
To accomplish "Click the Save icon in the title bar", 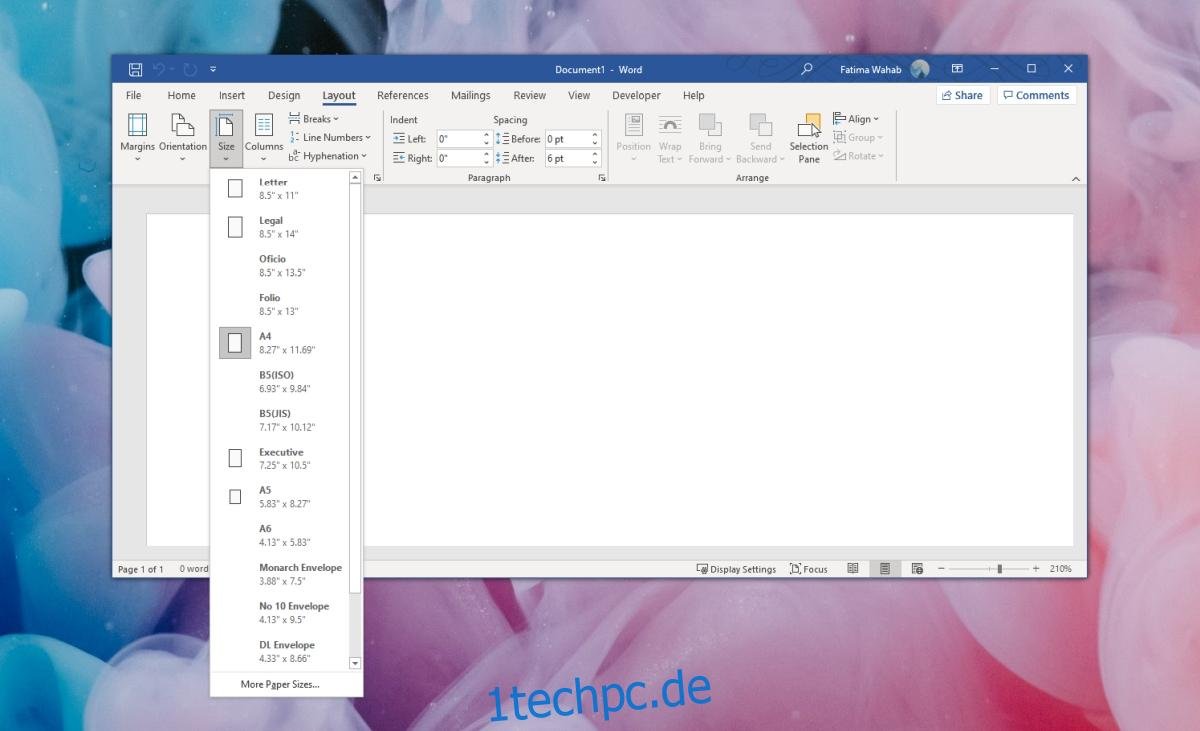I will [135, 69].
